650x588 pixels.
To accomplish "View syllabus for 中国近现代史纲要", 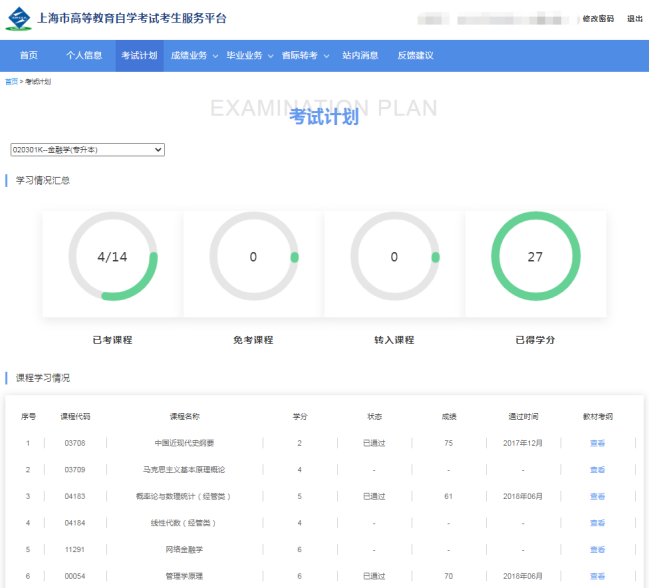I will [597, 443].
